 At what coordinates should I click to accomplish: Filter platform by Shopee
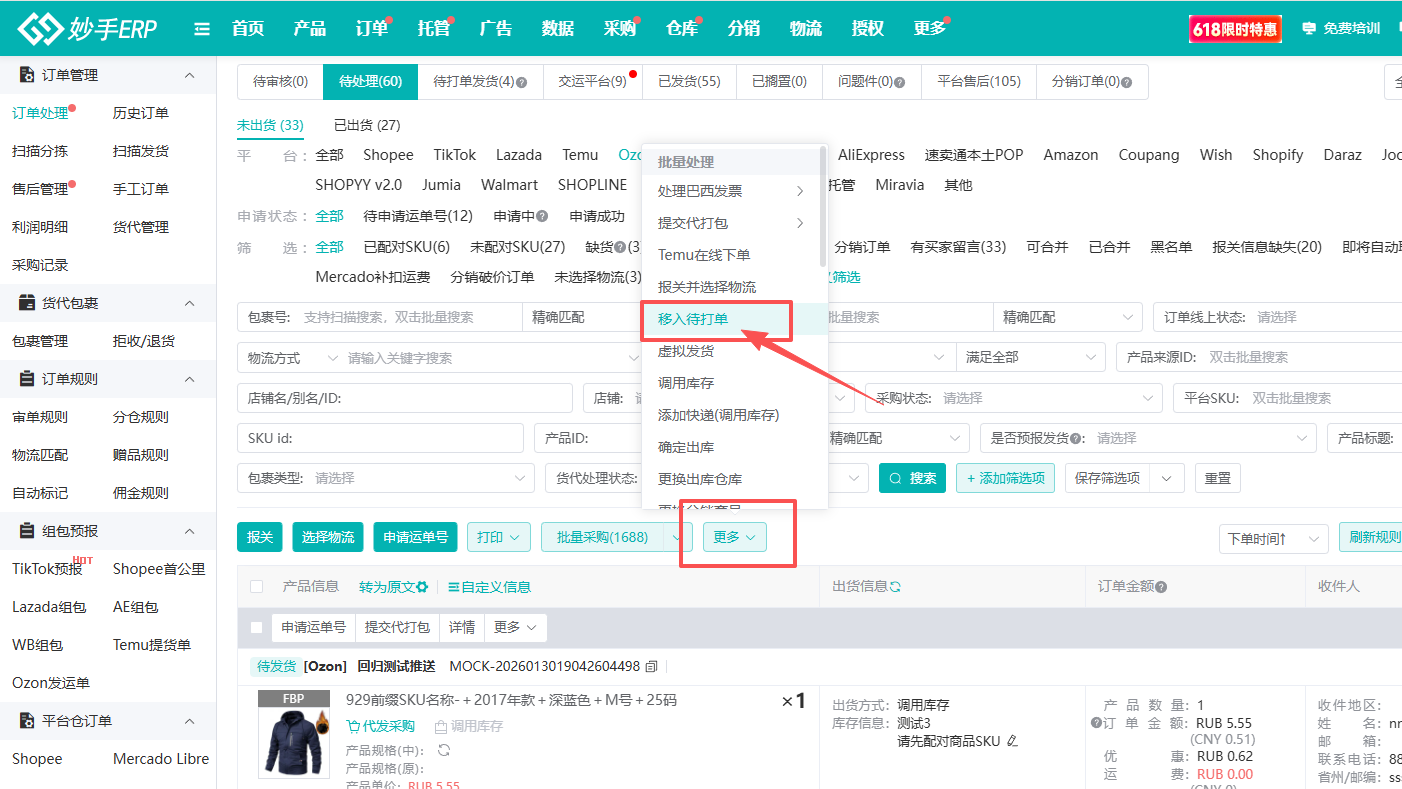coord(388,155)
